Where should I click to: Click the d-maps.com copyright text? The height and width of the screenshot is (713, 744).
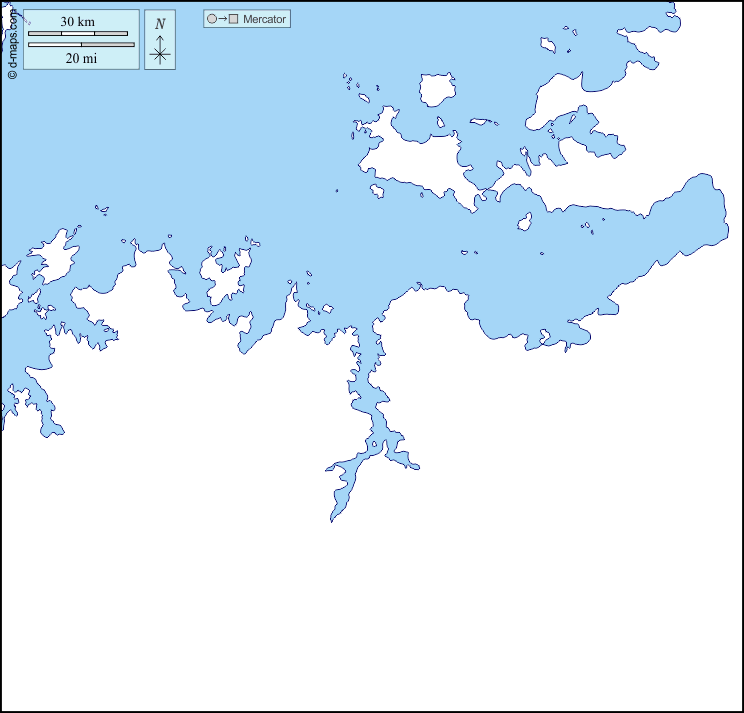tap(11, 42)
